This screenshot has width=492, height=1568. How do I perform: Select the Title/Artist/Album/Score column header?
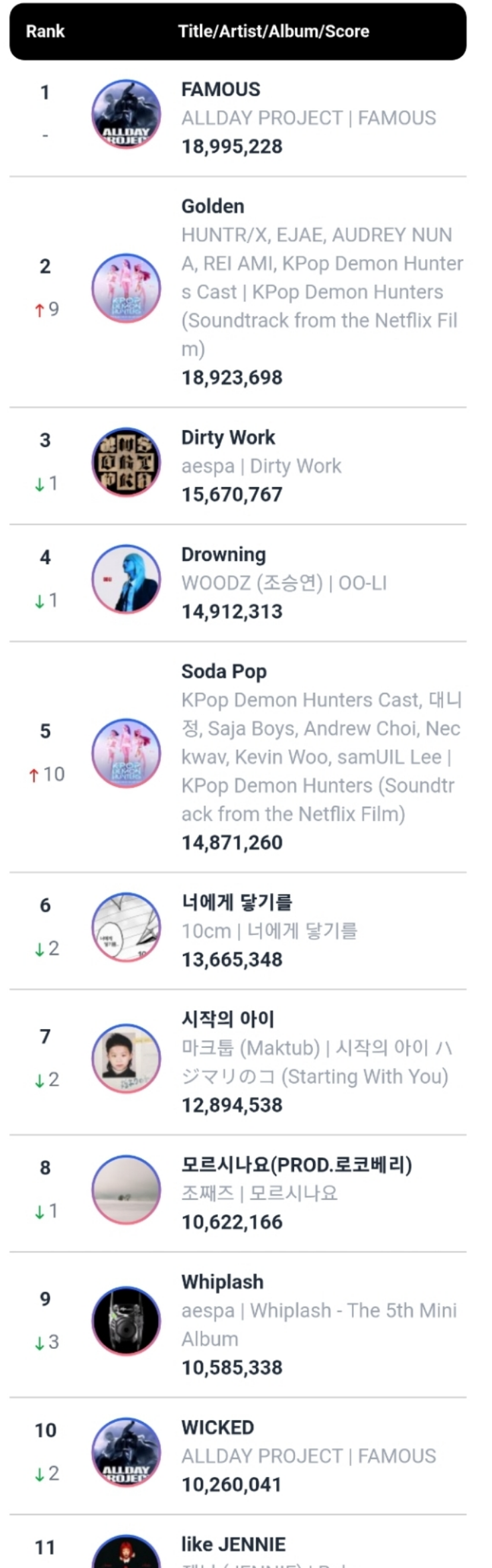(273, 31)
